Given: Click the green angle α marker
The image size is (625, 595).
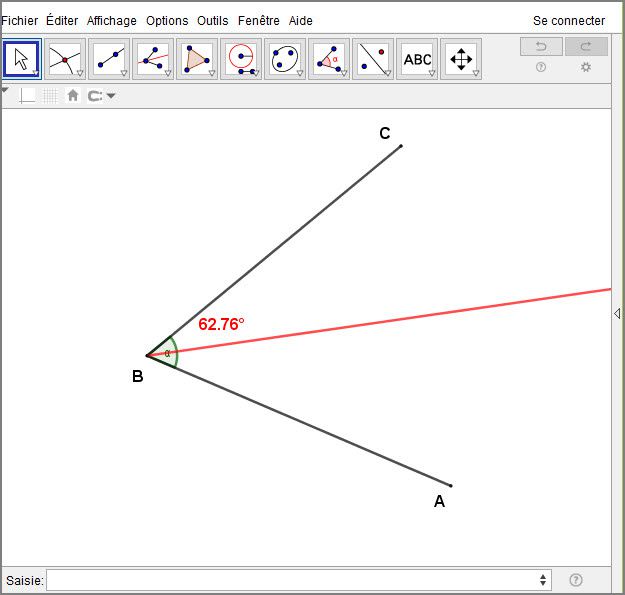Looking at the screenshot, I should point(169,353).
